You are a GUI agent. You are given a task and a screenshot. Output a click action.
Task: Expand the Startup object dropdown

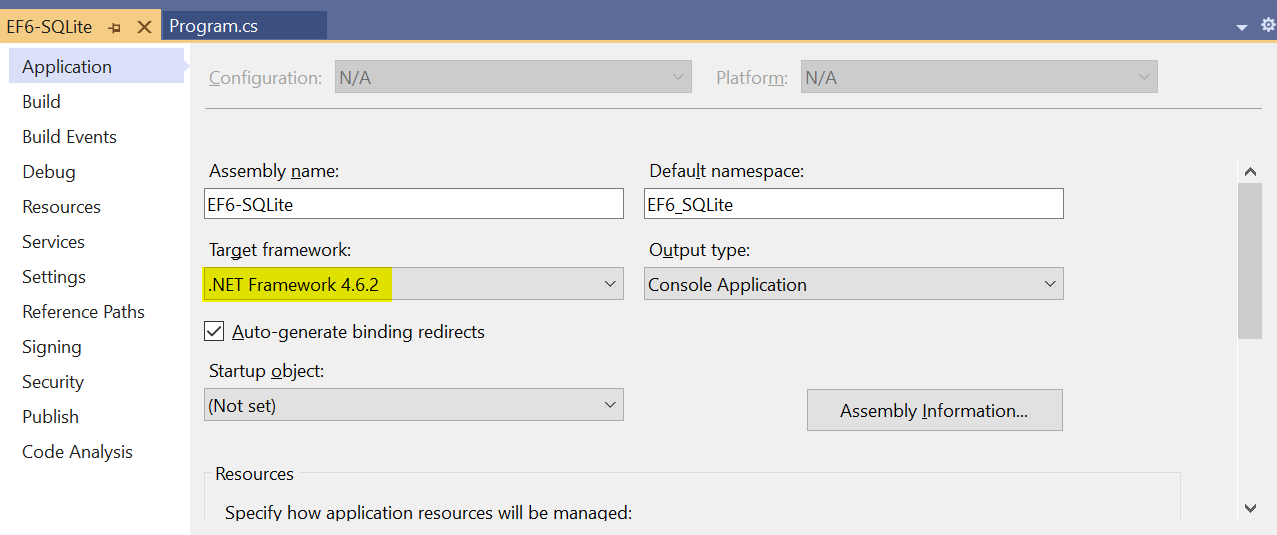(414, 405)
